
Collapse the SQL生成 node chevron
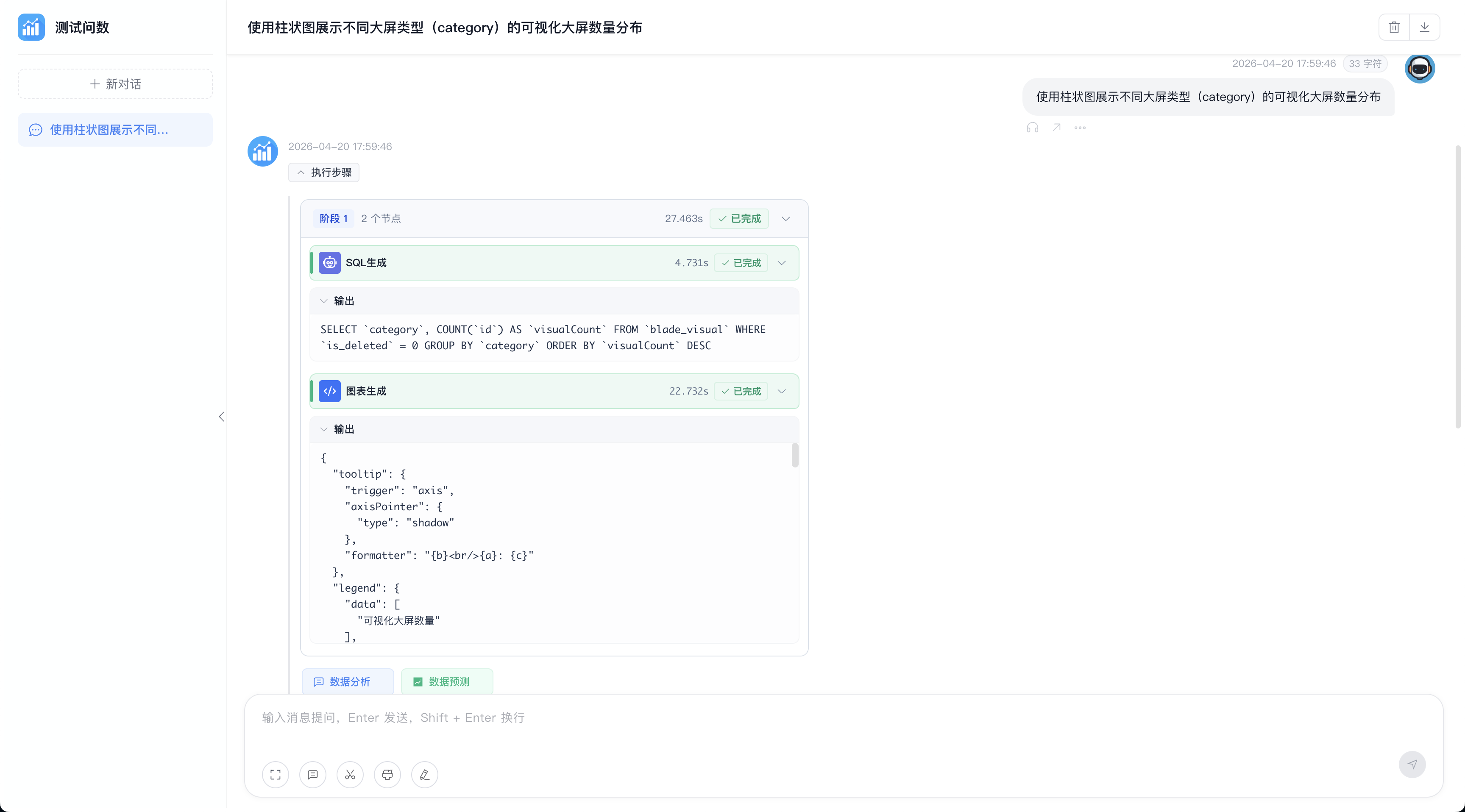782,263
